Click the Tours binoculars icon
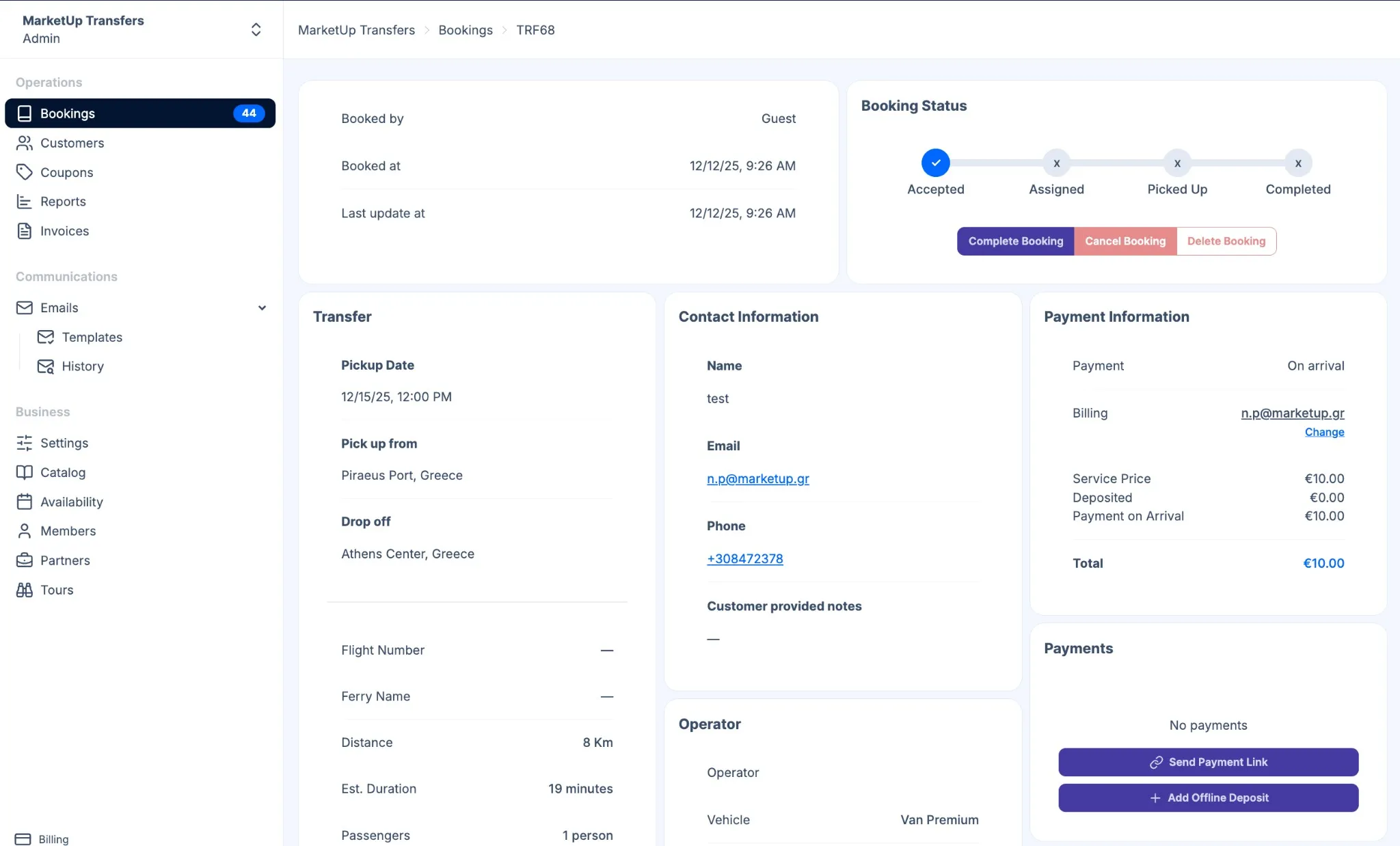 pos(25,590)
